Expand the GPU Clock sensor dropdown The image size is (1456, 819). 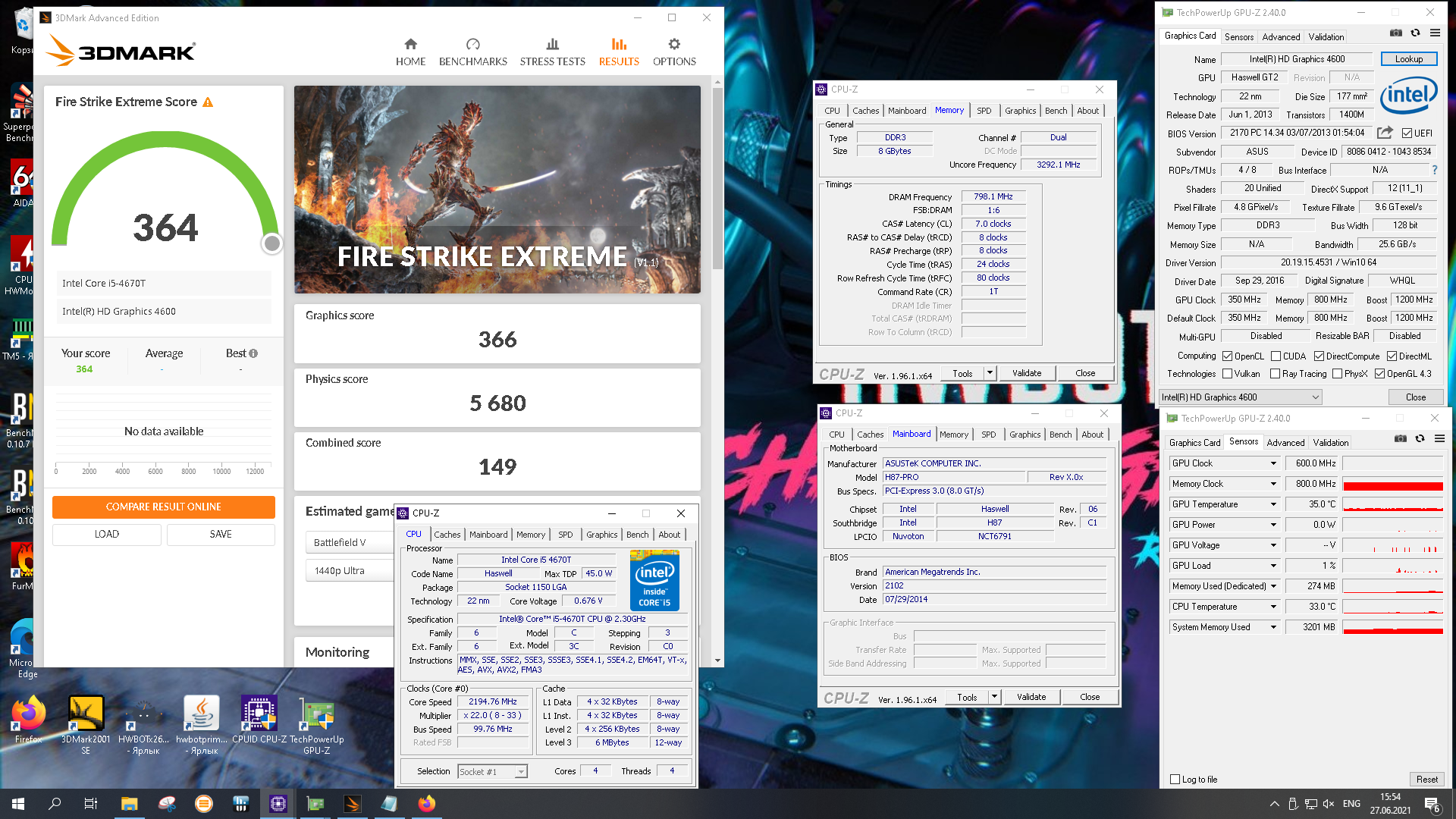pos(1273,463)
